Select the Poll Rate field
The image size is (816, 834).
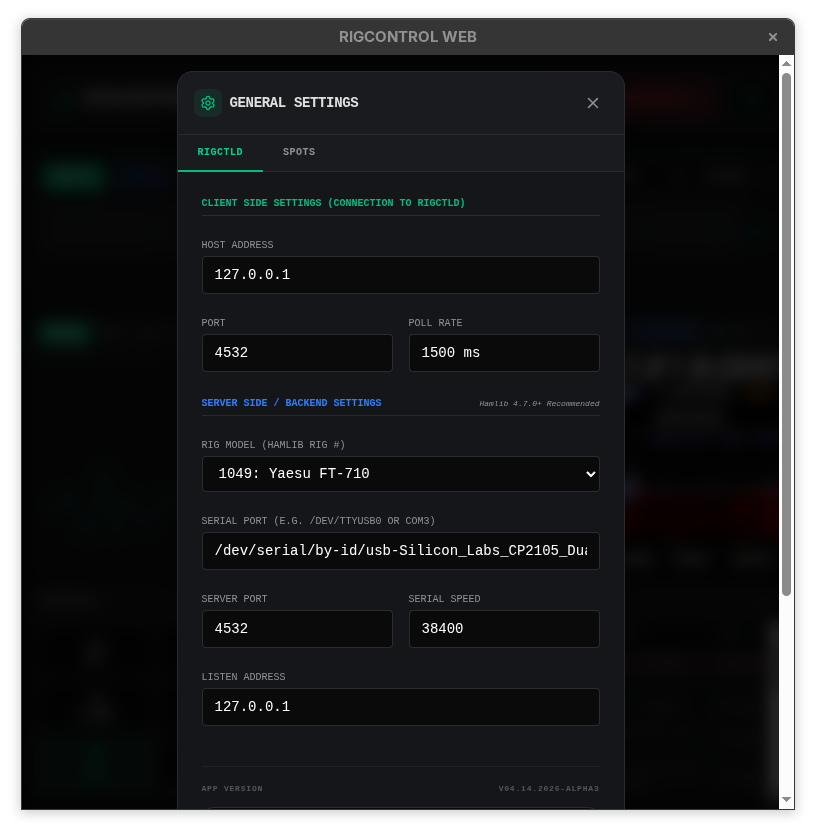pos(504,353)
